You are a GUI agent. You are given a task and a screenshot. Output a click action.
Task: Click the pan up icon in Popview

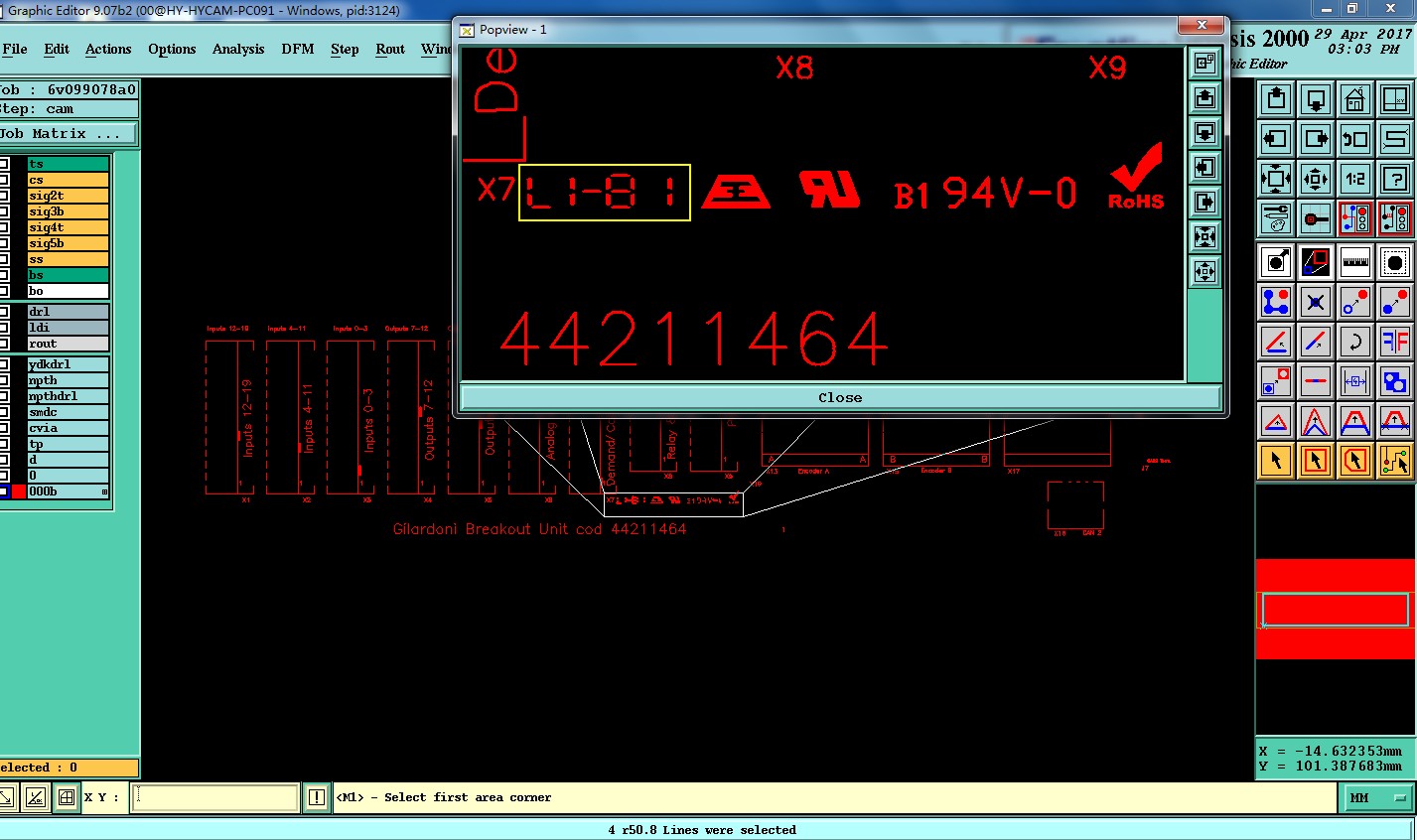coord(1204,97)
